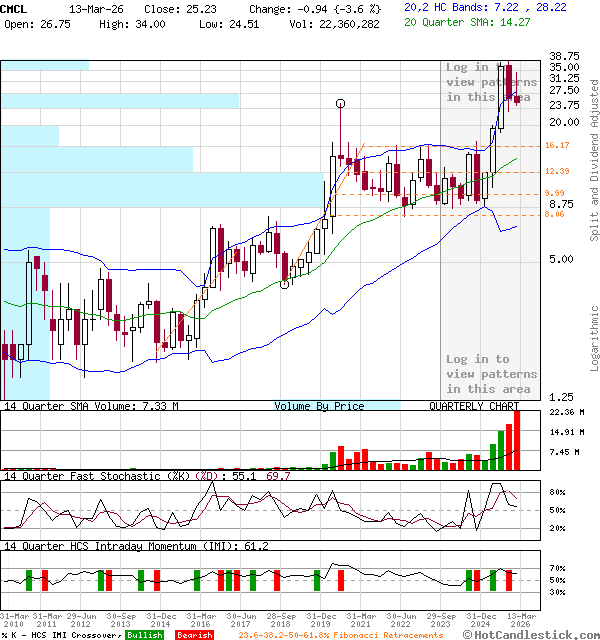Viewport: 600px width, 640px height.
Task: Click the green Bullish legend badge
Action: click(144, 635)
